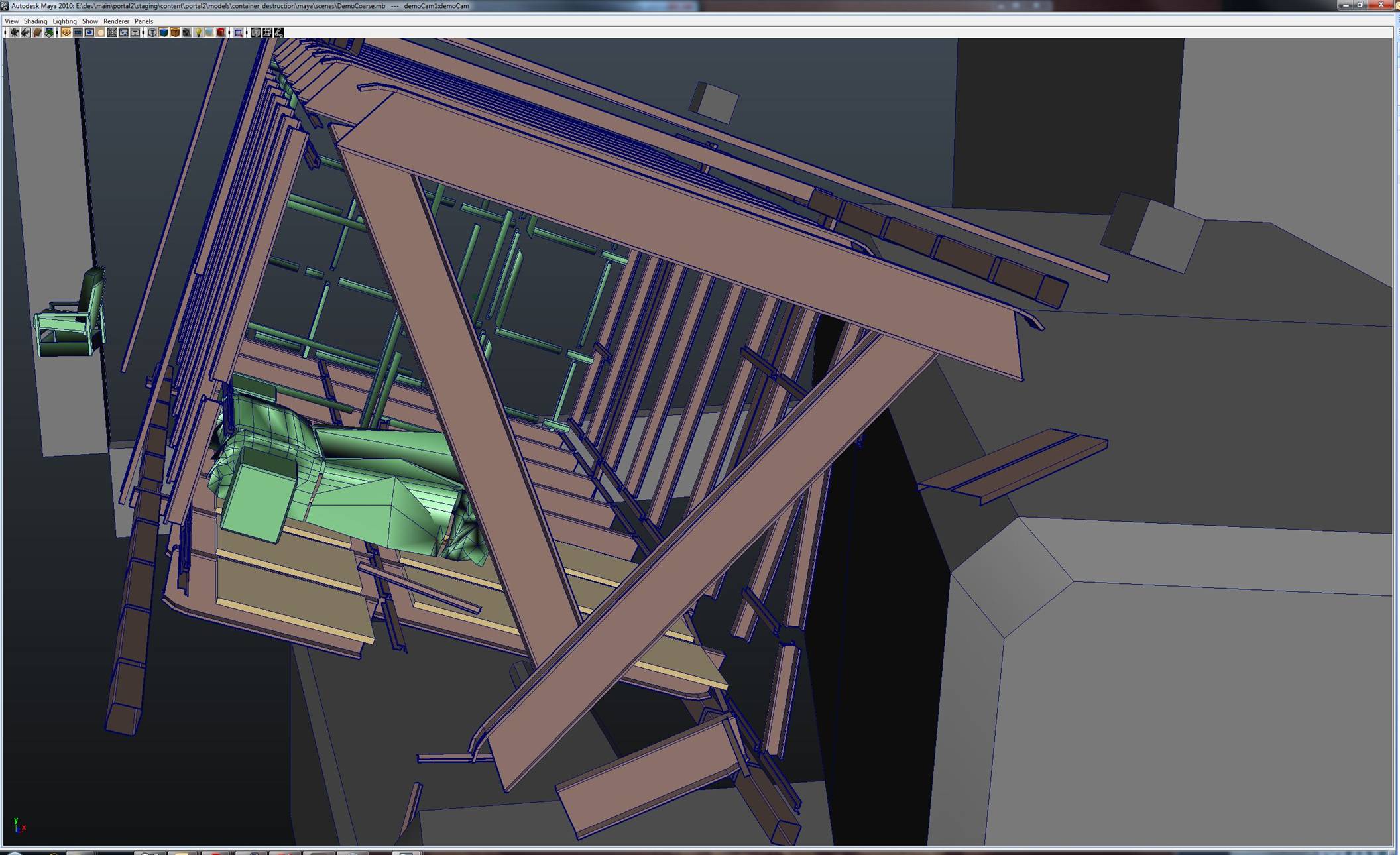Select Smooth Shade All blue cube icon
The width and height of the screenshot is (1400, 855).
(x=164, y=32)
